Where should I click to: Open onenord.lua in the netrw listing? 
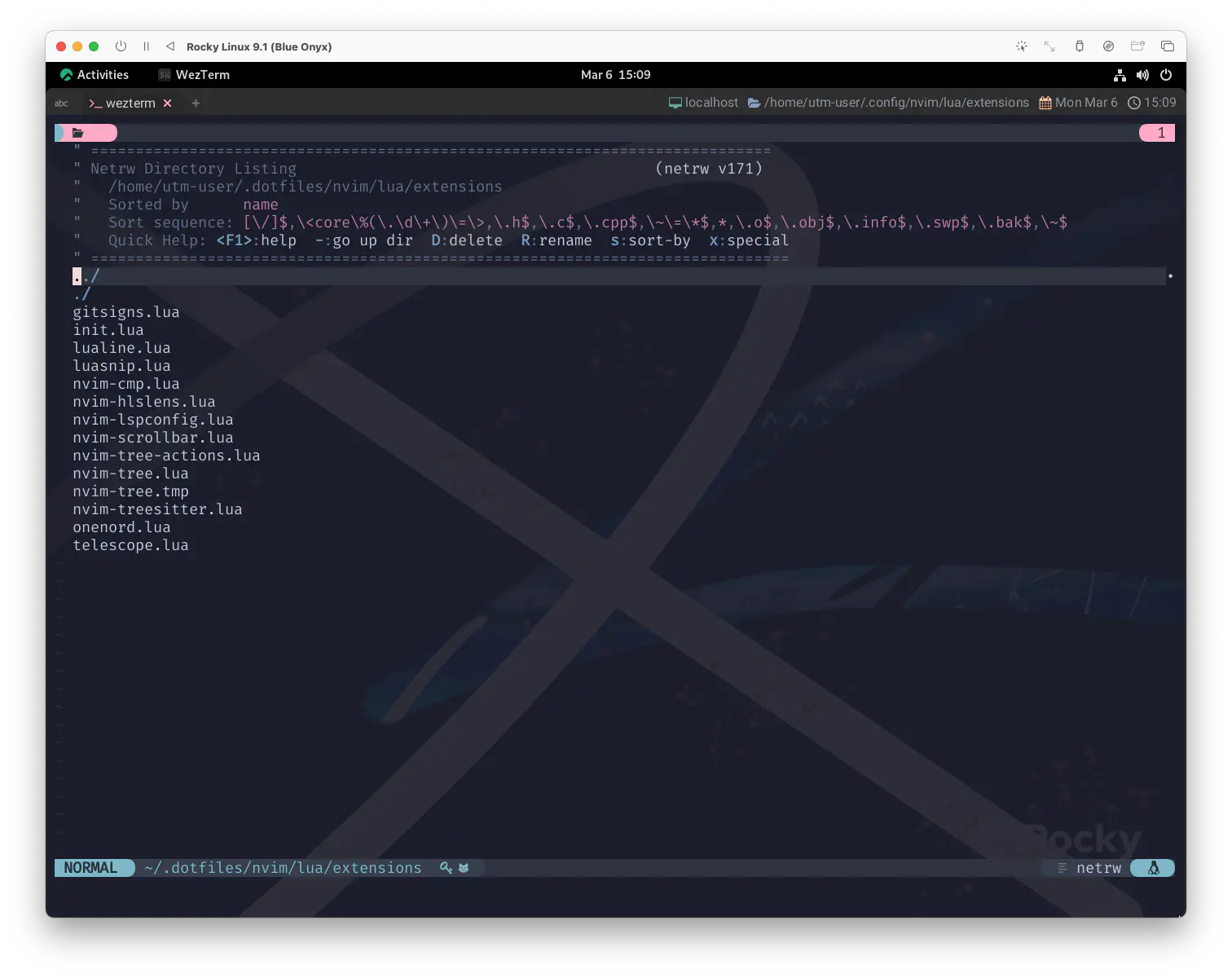(121, 527)
